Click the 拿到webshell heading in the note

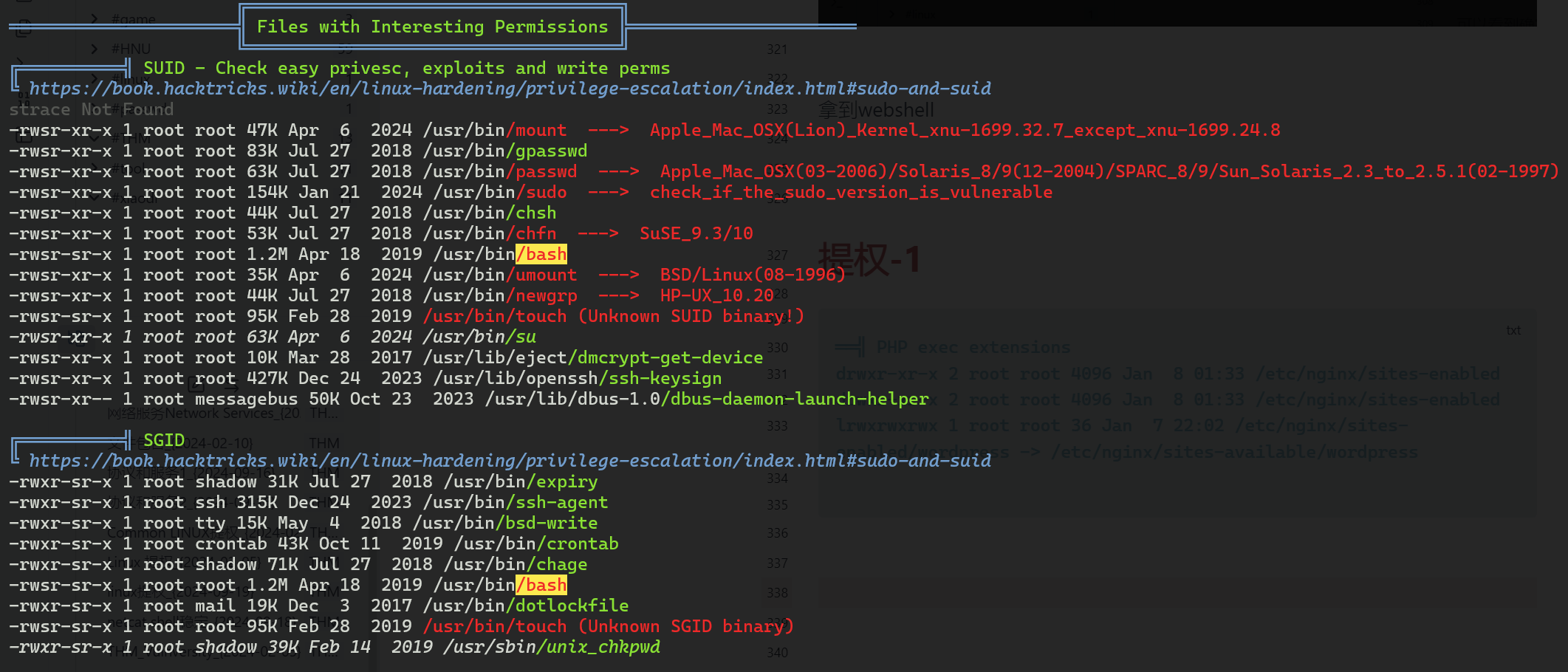(876, 111)
